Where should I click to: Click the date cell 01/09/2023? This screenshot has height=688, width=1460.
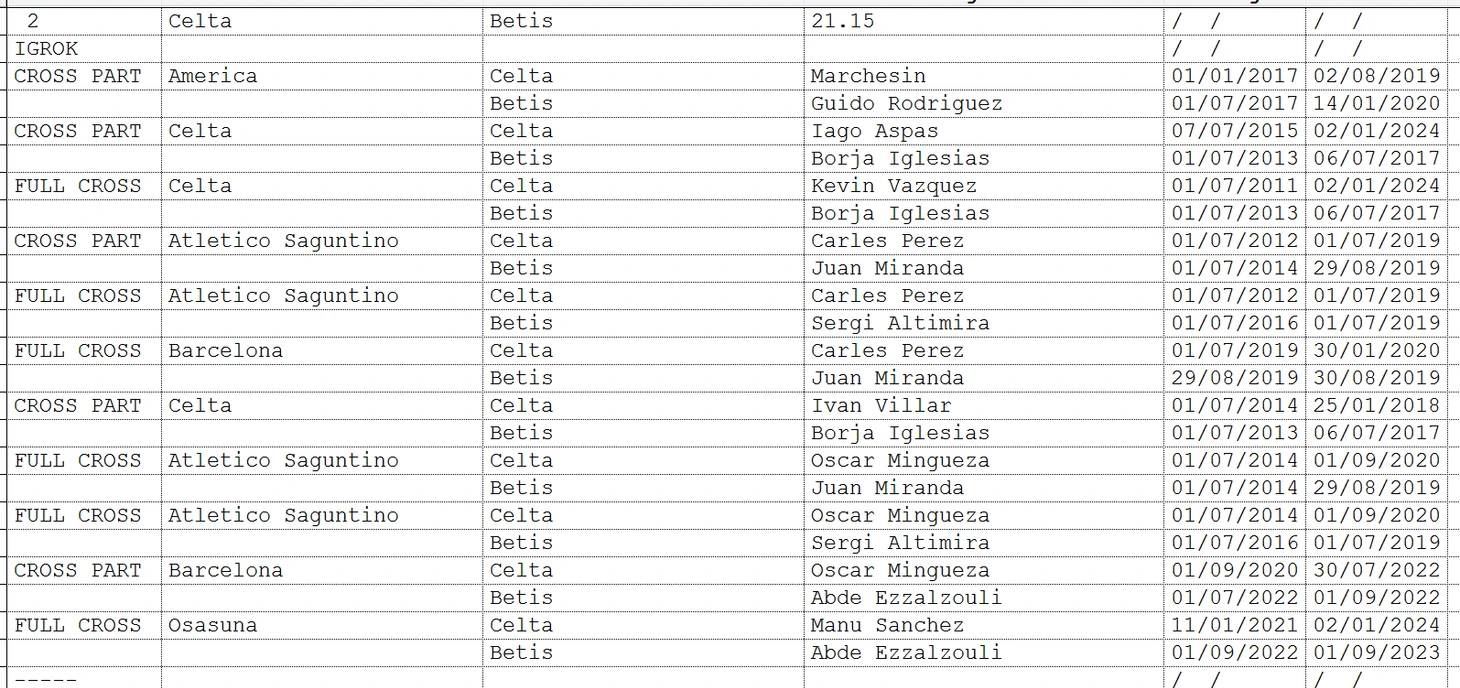1376,653
